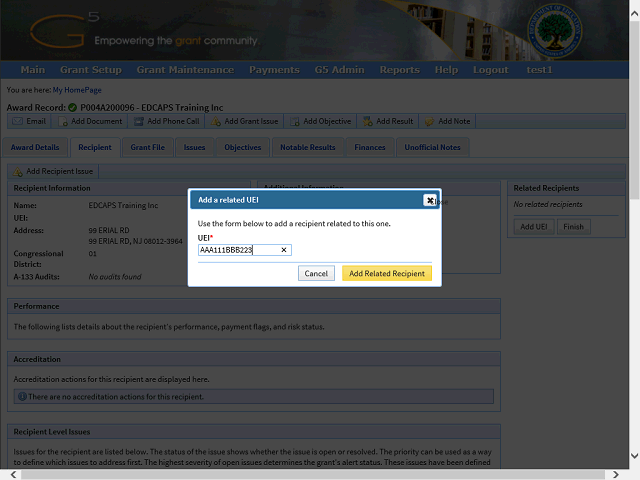The height and width of the screenshot is (480, 640).
Task: Click test1 user menu item
Action: click(x=539, y=70)
